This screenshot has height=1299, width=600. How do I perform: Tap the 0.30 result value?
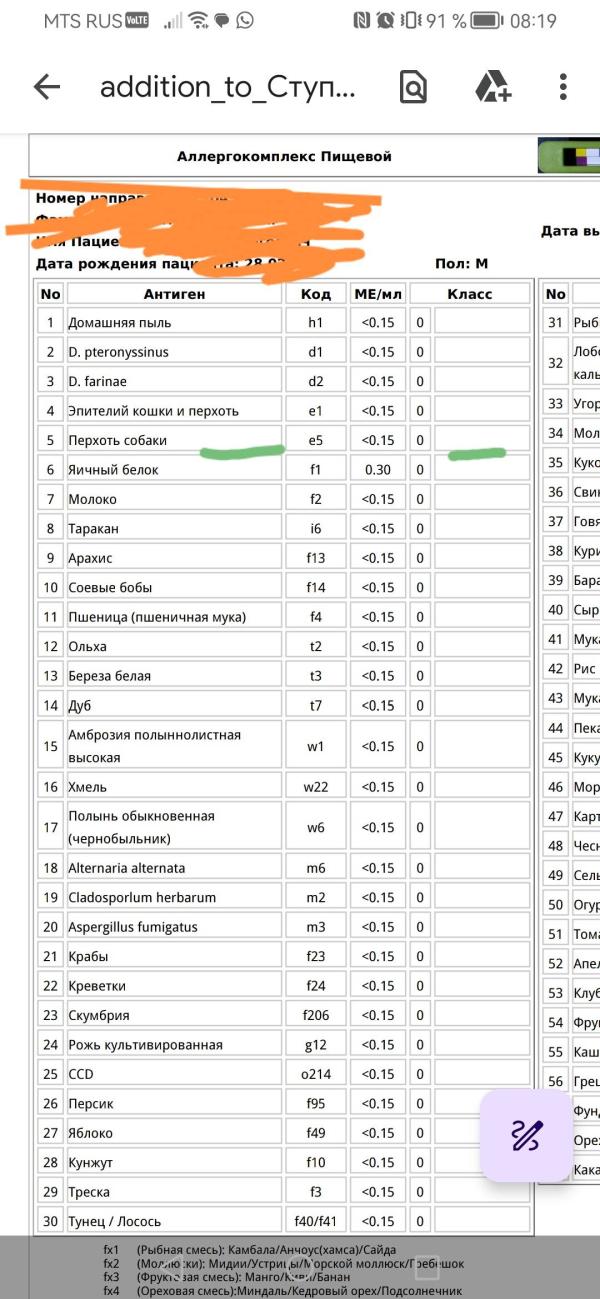pos(378,470)
